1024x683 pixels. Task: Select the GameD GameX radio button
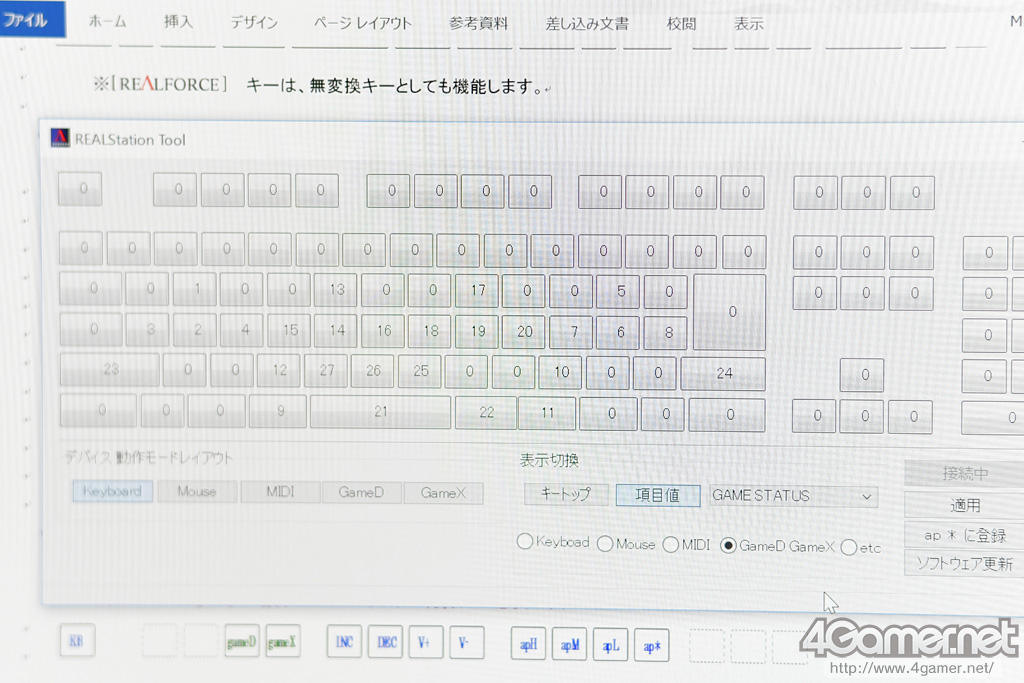click(x=728, y=545)
